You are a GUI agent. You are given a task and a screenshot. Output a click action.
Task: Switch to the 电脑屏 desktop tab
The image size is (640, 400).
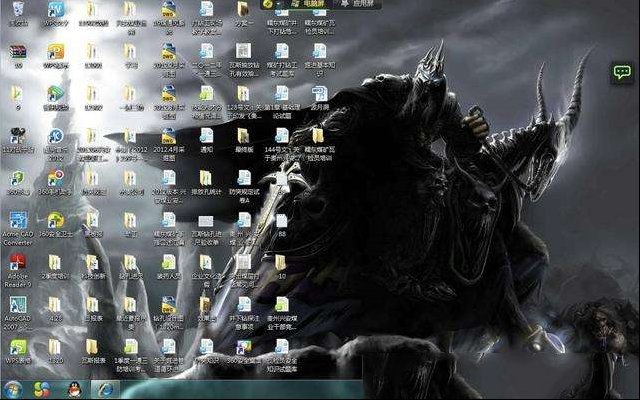point(309,4)
